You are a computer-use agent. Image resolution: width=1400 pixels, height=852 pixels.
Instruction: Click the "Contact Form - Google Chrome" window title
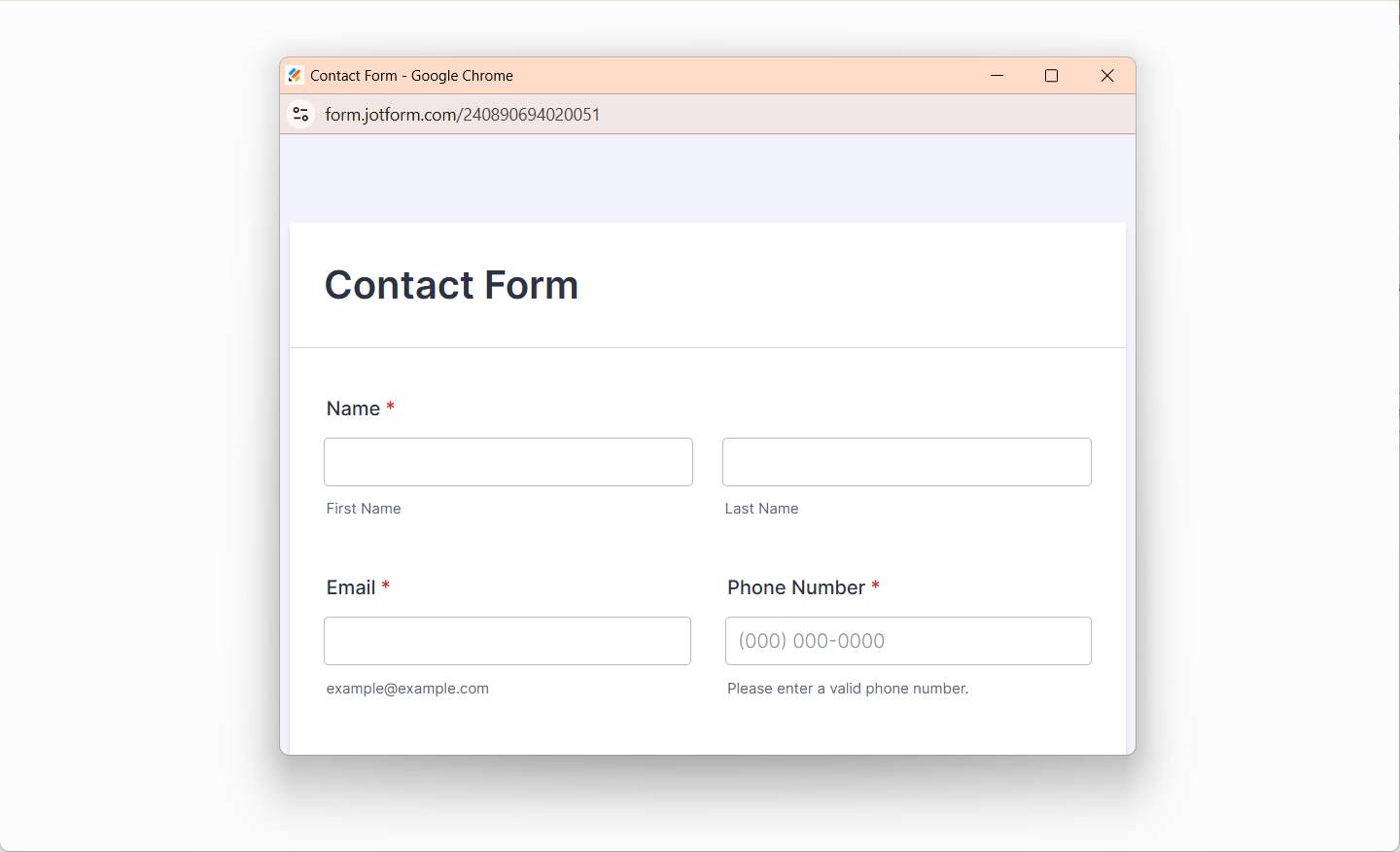point(411,76)
